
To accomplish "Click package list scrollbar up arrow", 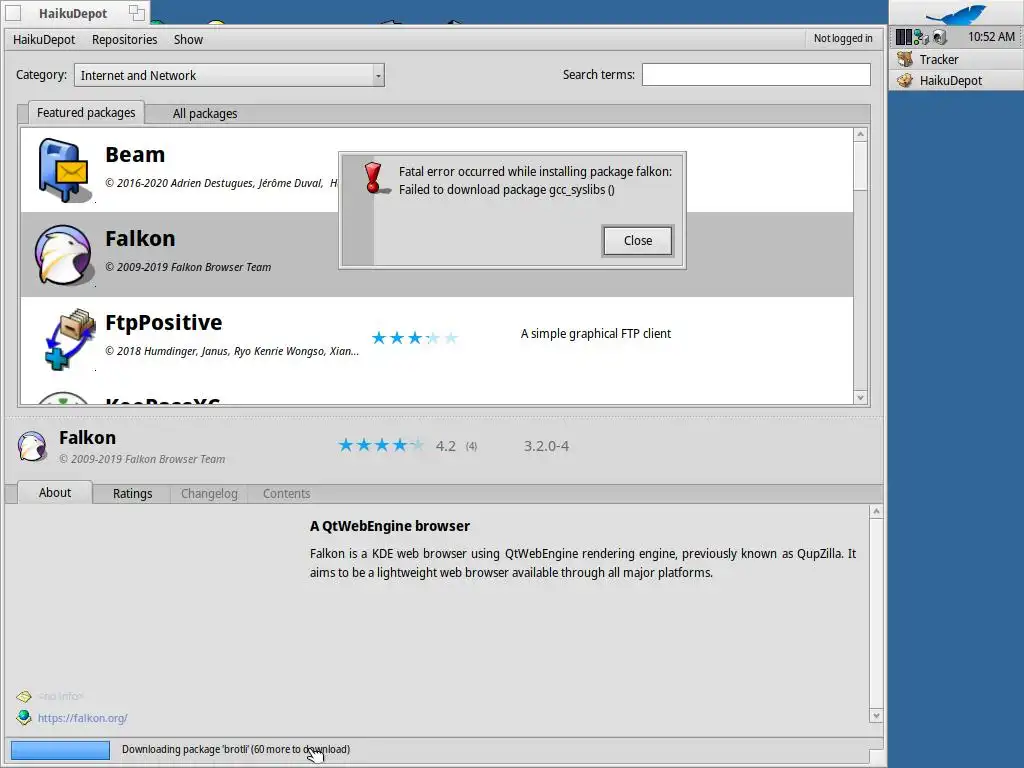I will point(860,135).
